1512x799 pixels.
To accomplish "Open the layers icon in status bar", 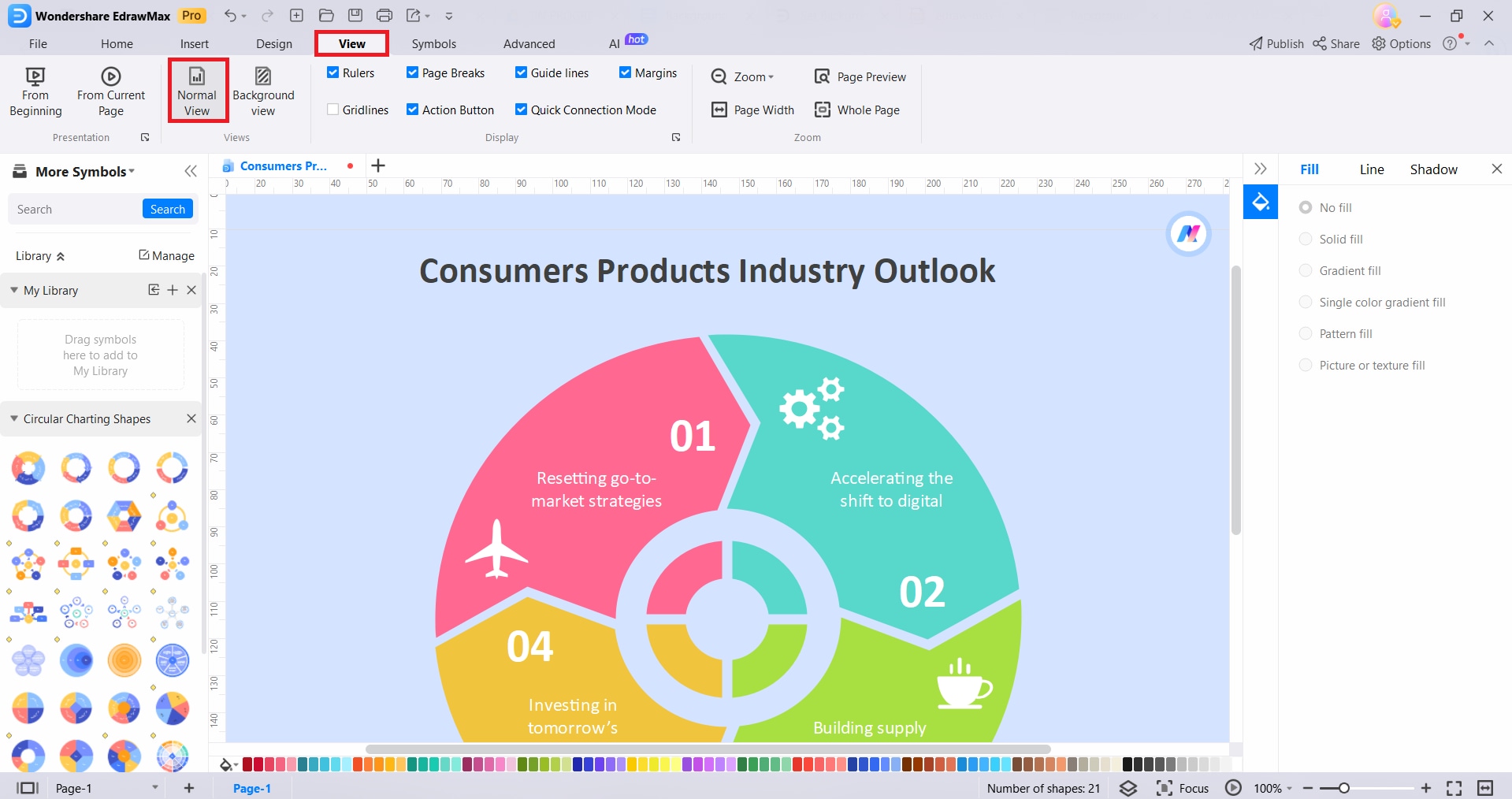I will pos(1128,788).
